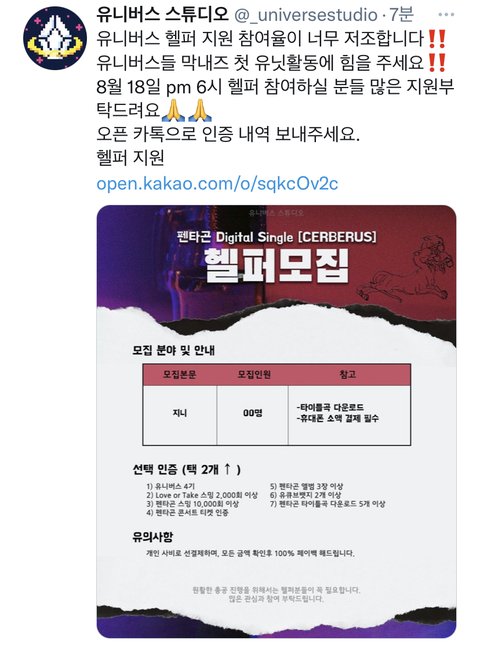This screenshot has height=648, width=480.
Task: Click the 7분 timestamp
Action: [401, 14]
